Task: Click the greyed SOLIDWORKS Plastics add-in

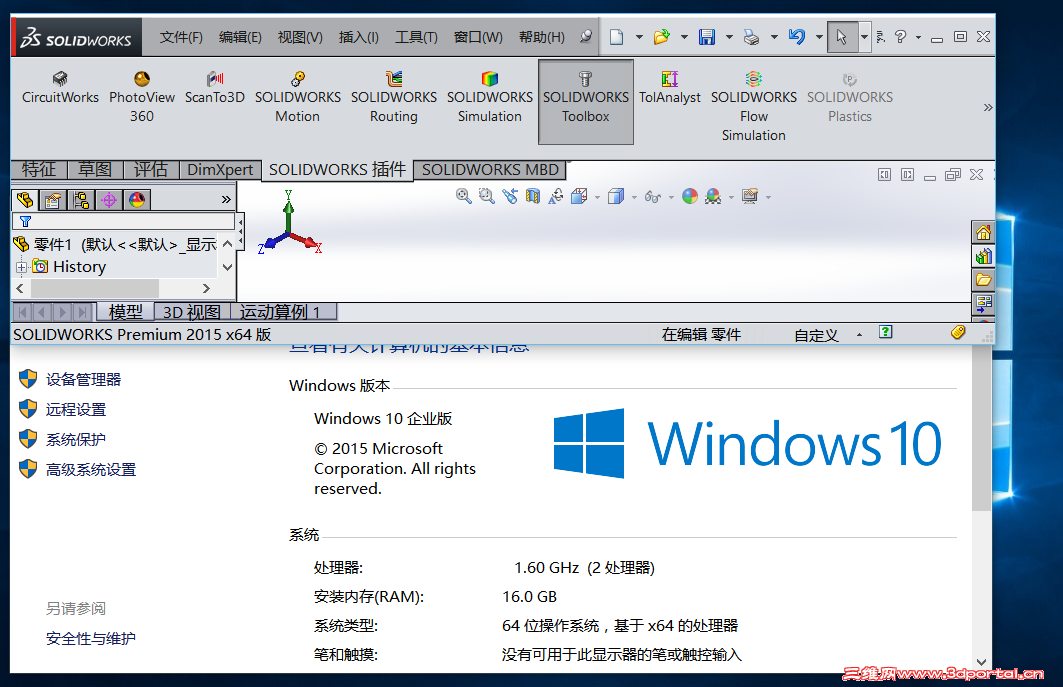Action: coord(849,97)
